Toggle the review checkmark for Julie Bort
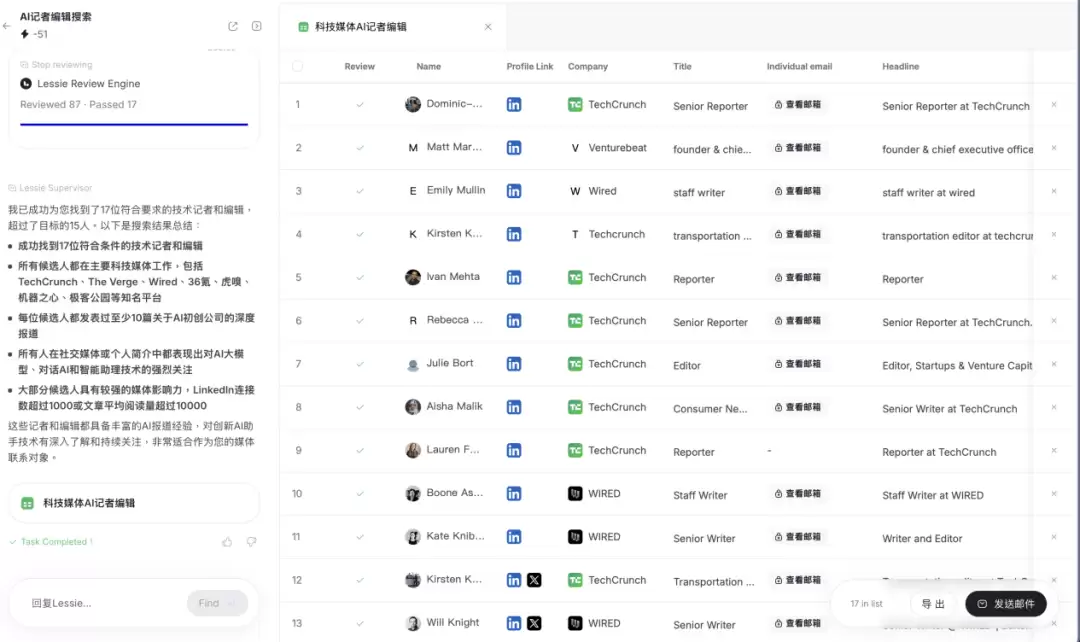The image size is (1080, 642). [x=360, y=364]
